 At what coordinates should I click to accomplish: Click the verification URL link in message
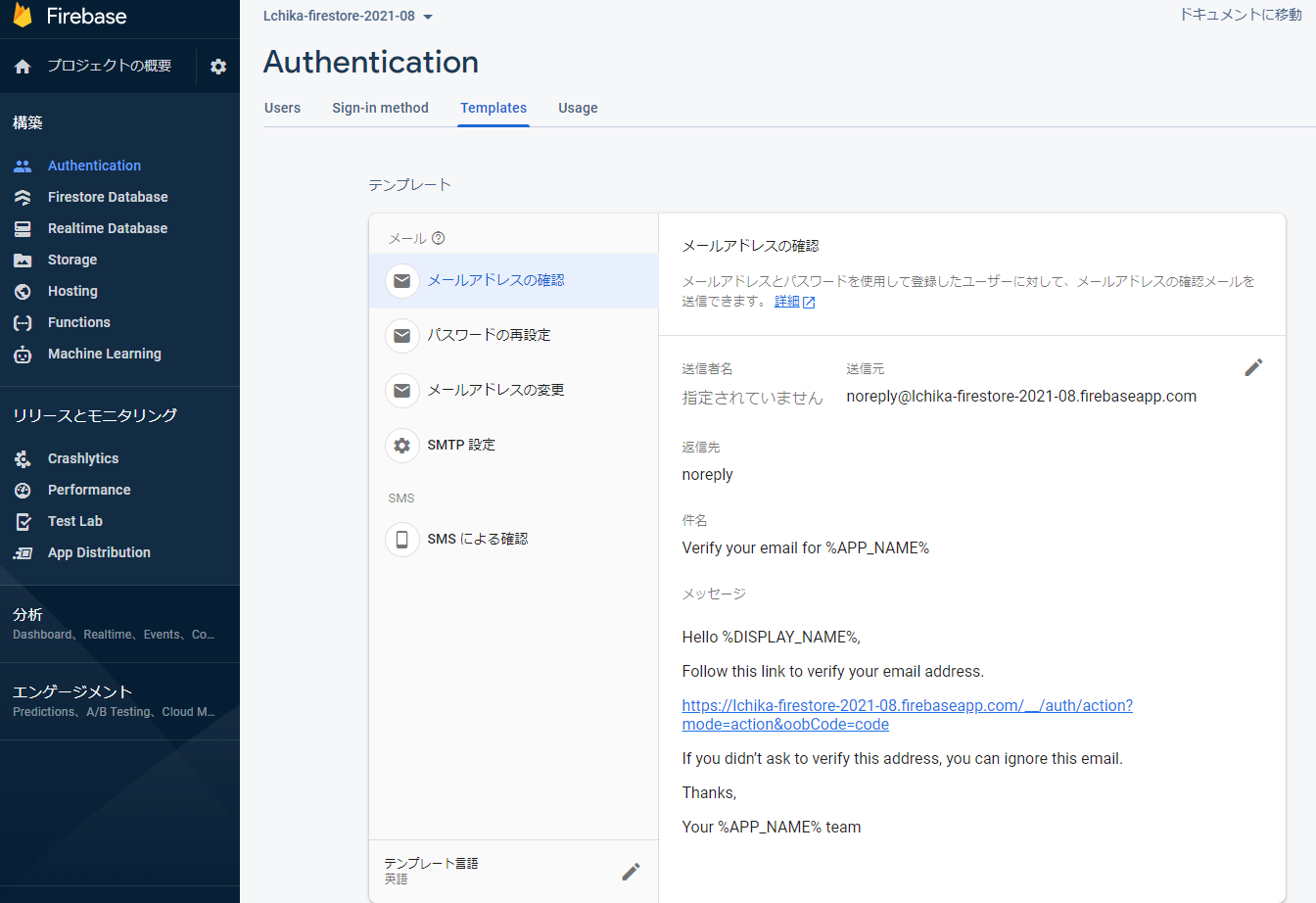[x=907, y=715]
